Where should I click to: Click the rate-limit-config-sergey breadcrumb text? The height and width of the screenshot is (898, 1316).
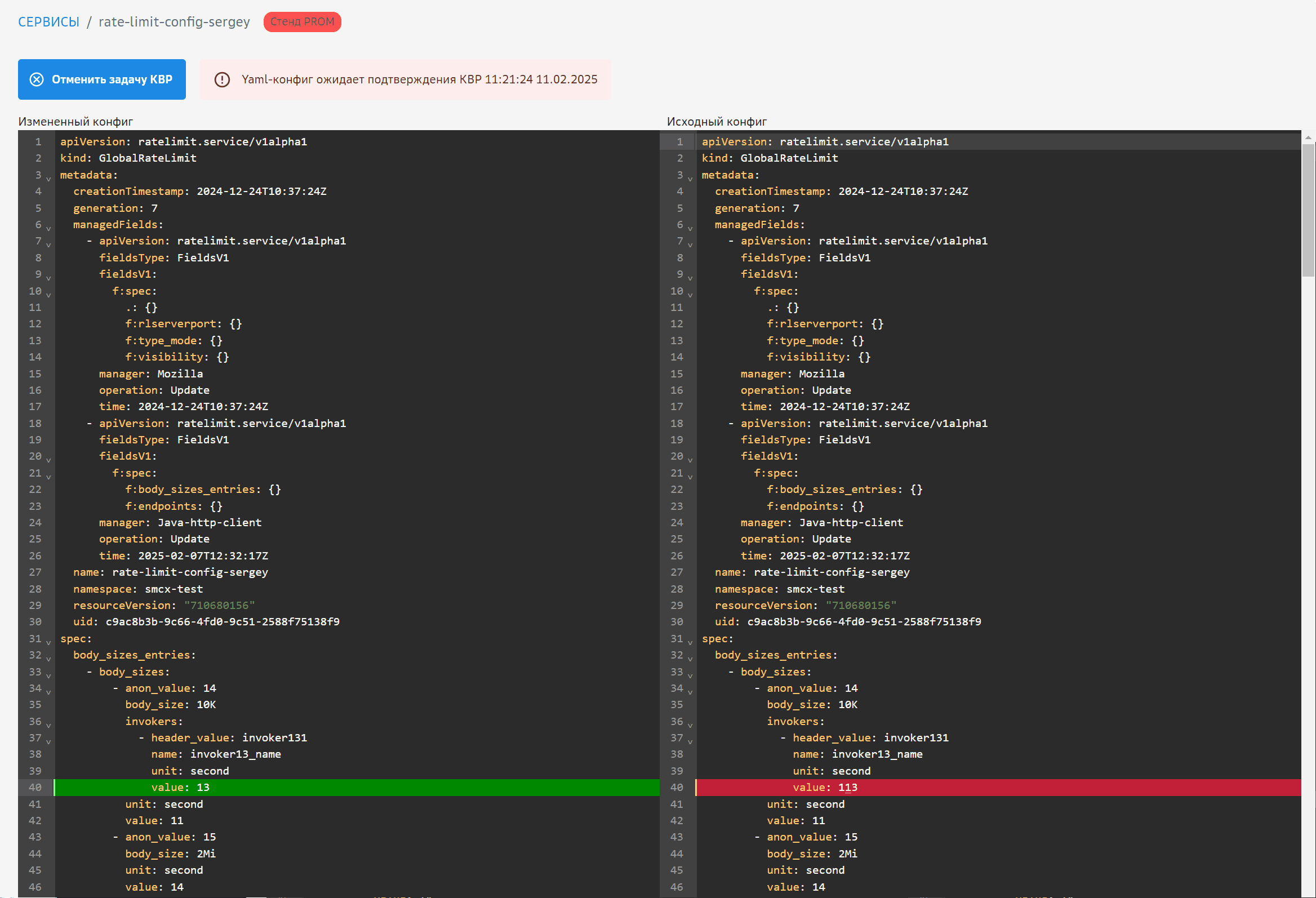(174, 21)
